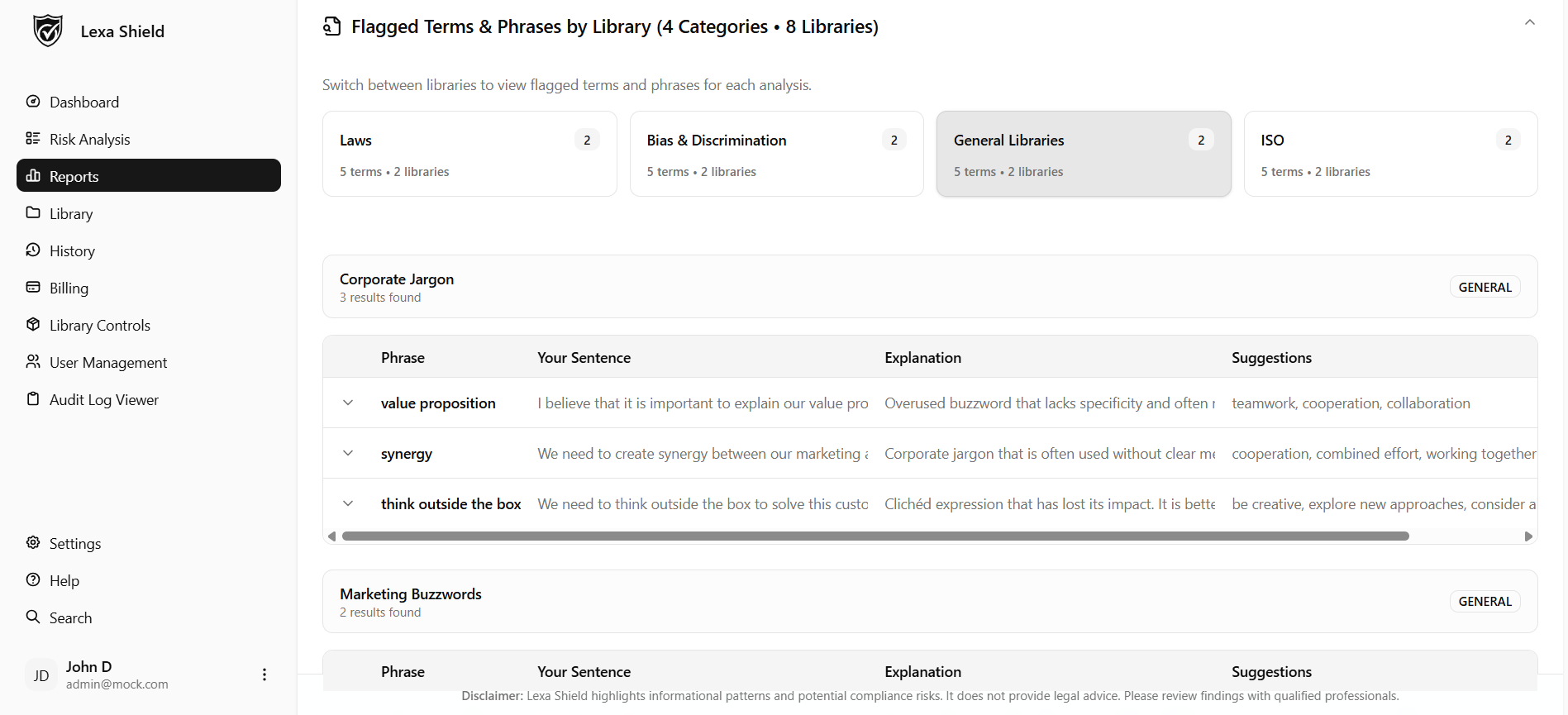Click the scrollbar left arrow
Viewport: 1568px width, 715px height.
331,536
